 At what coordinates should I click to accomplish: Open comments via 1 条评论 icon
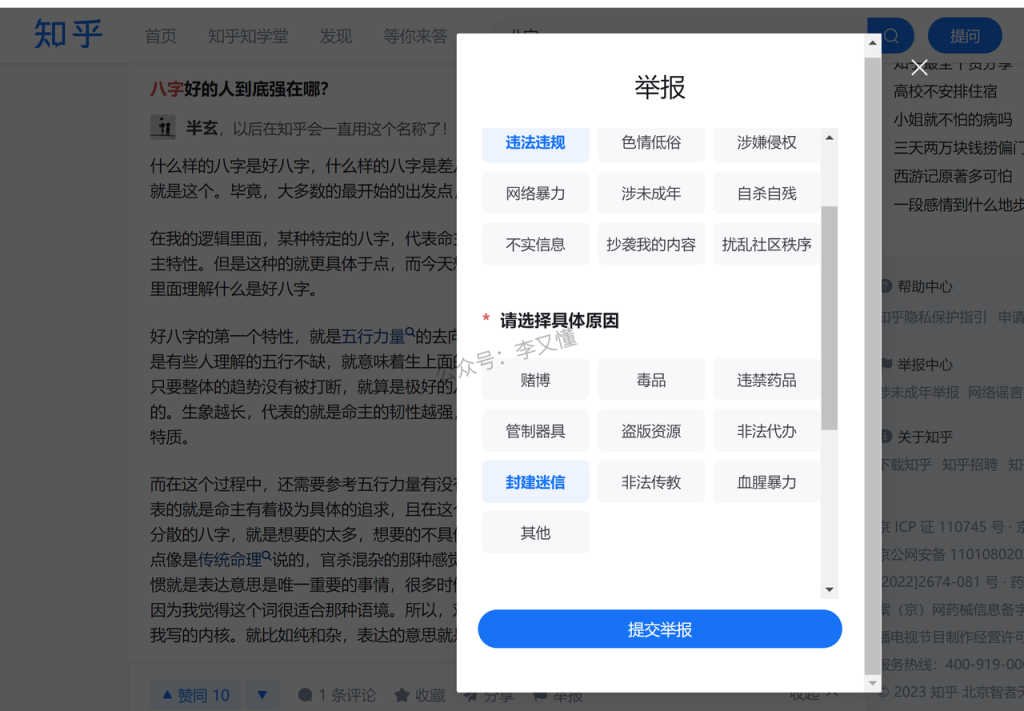pos(304,695)
